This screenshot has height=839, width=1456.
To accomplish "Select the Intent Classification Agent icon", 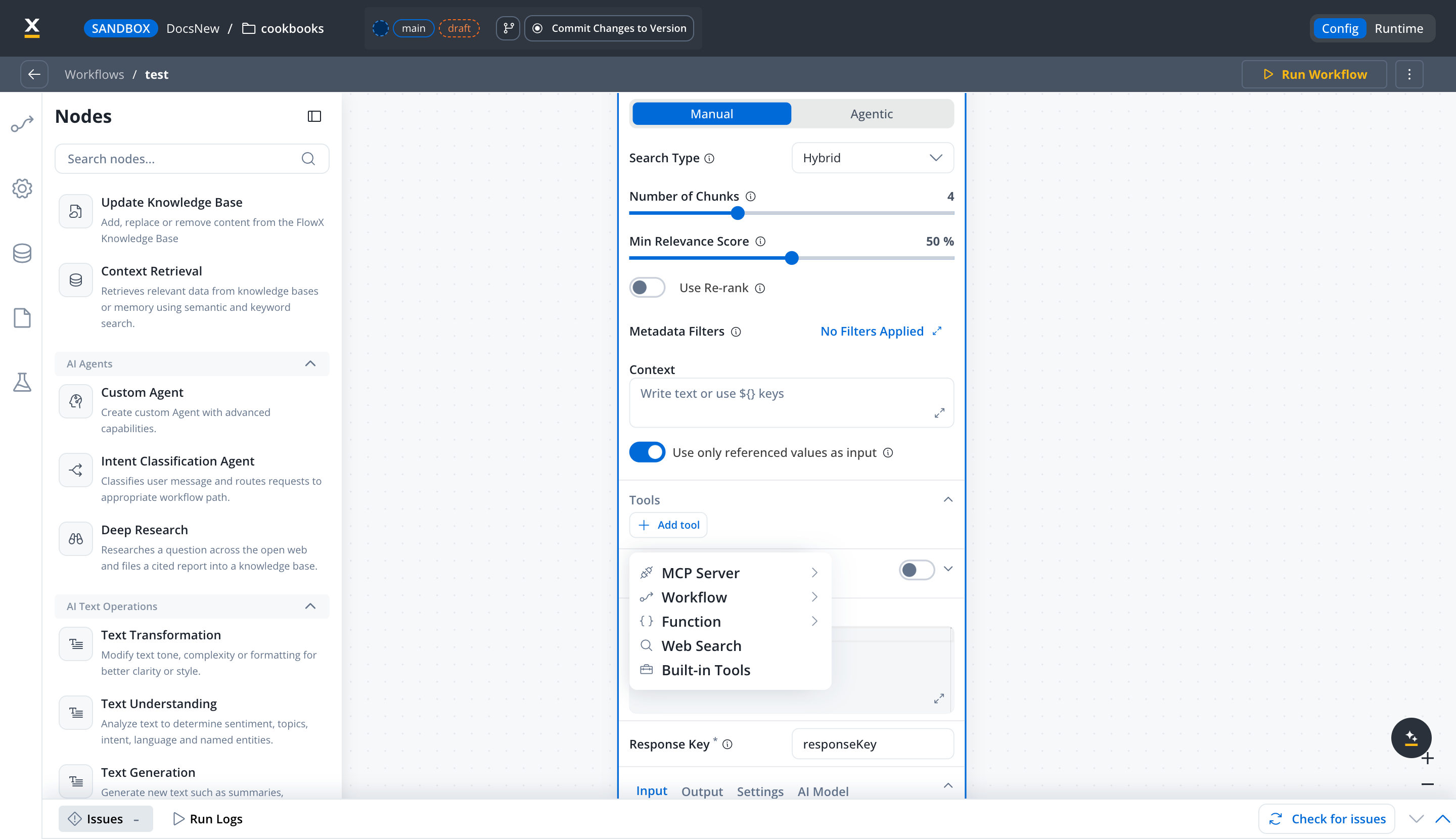I will click(x=75, y=470).
